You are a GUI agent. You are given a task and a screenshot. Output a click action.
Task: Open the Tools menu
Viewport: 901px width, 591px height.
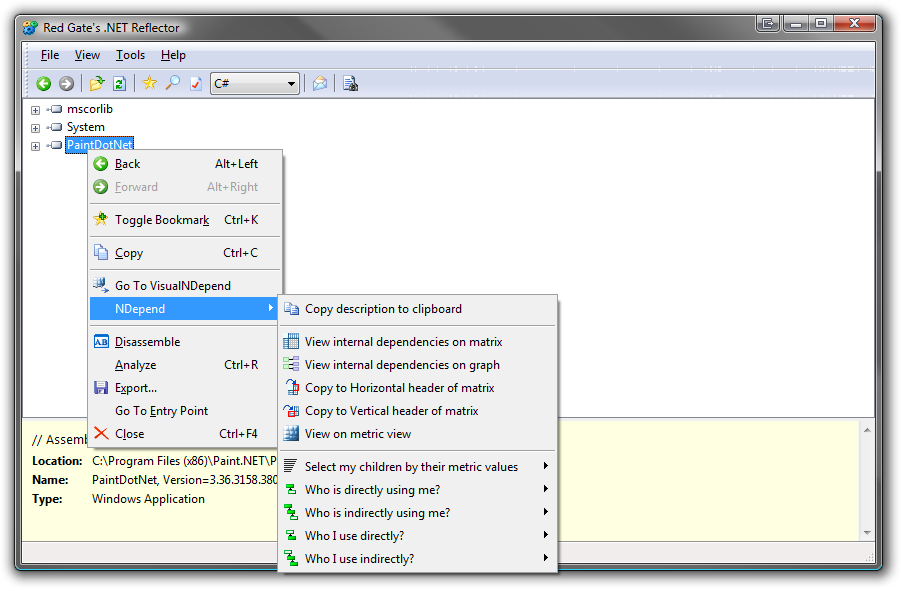pyautogui.click(x=130, y=55)
